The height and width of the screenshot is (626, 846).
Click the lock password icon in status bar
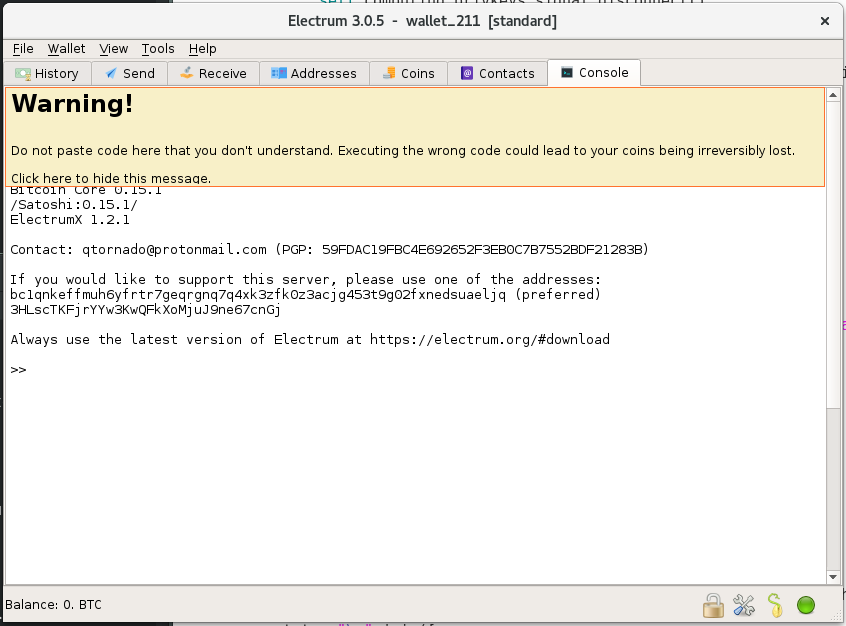pyautogui.click(x=713, y=605)
